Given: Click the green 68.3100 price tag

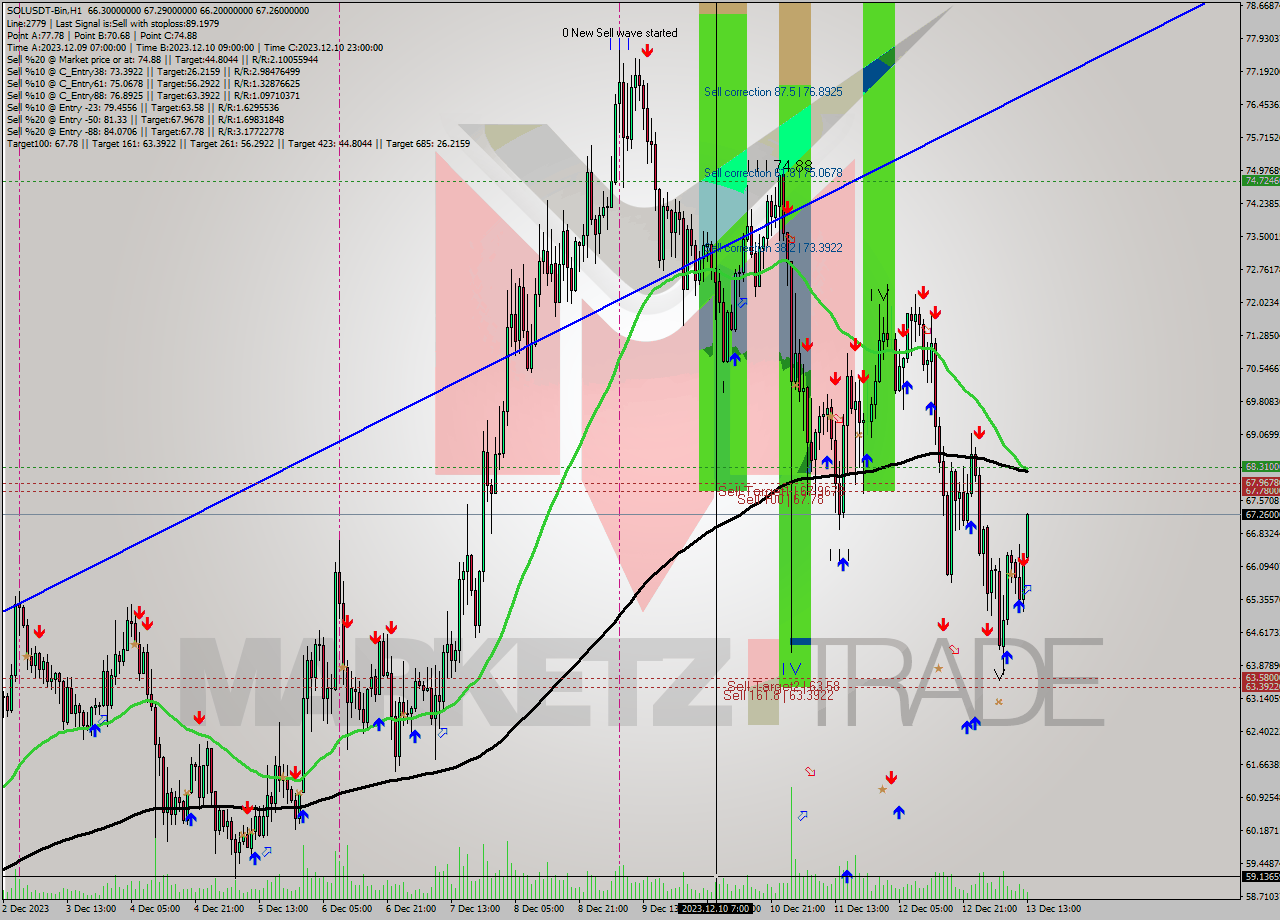Looking at the screenshot, I should (x=1260, y=467).
